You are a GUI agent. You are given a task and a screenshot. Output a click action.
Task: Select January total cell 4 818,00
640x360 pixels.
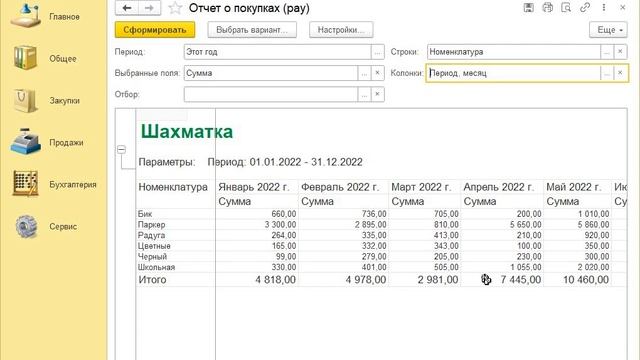tap(276, 280)
